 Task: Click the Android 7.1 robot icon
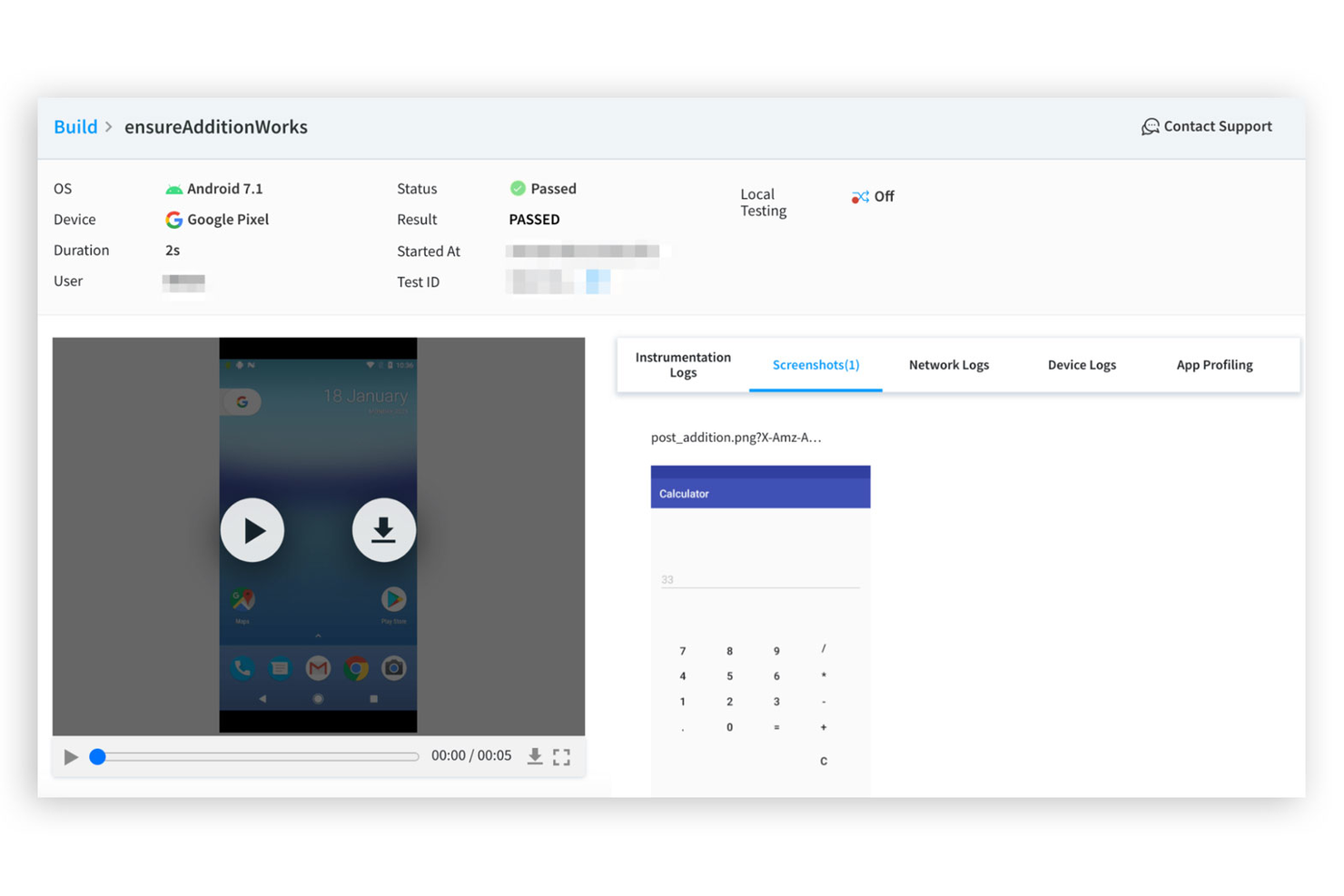(173, 189)
